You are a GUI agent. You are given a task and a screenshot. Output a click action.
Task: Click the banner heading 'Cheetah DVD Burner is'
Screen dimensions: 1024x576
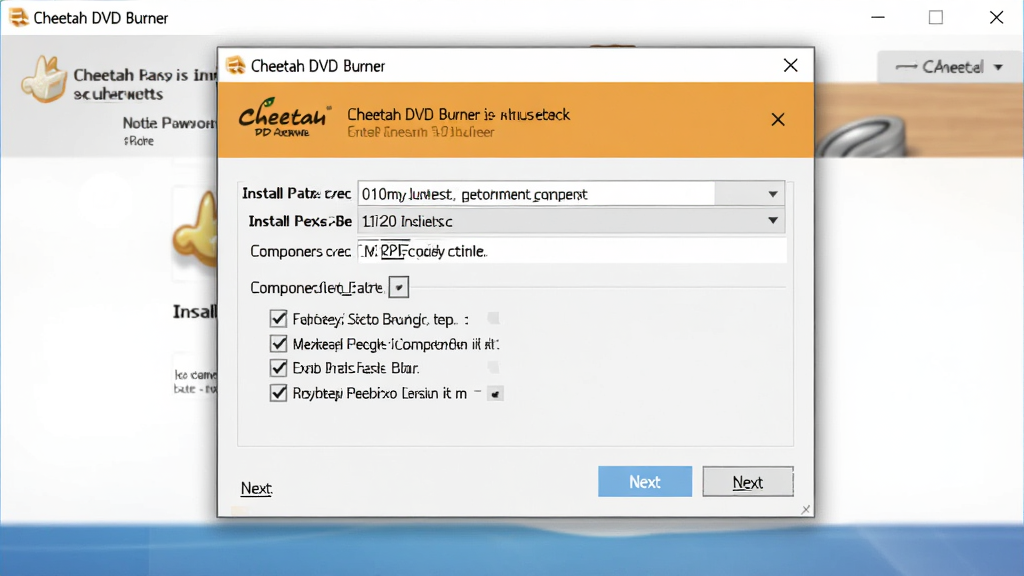coord(422,115)
